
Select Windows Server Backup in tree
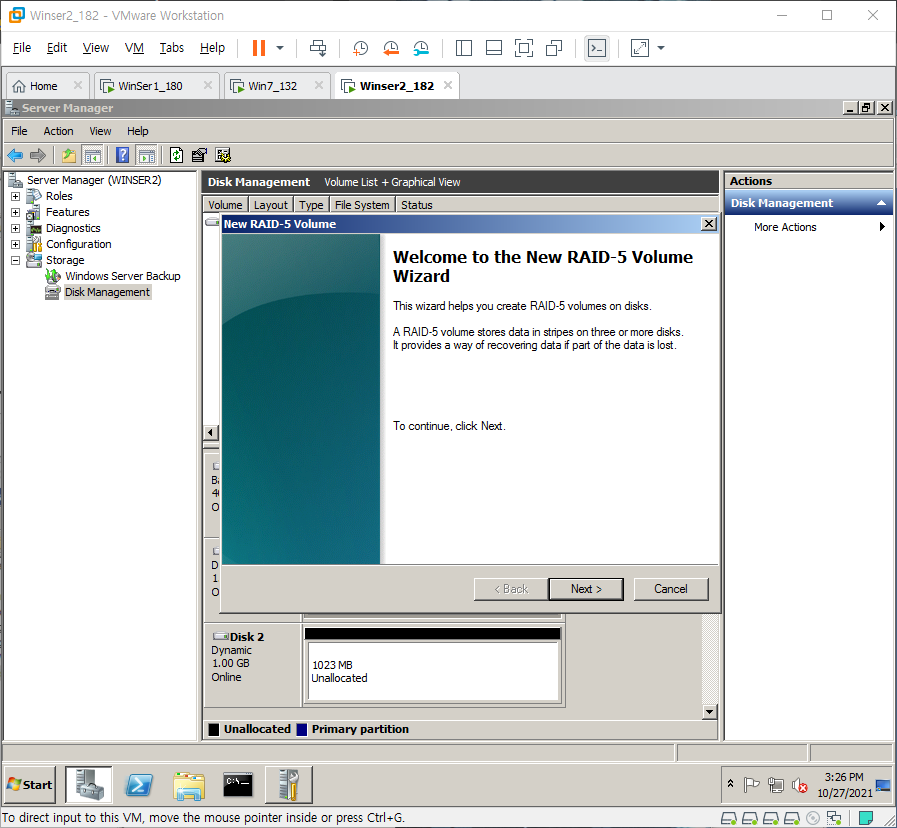tap(122, 276)
